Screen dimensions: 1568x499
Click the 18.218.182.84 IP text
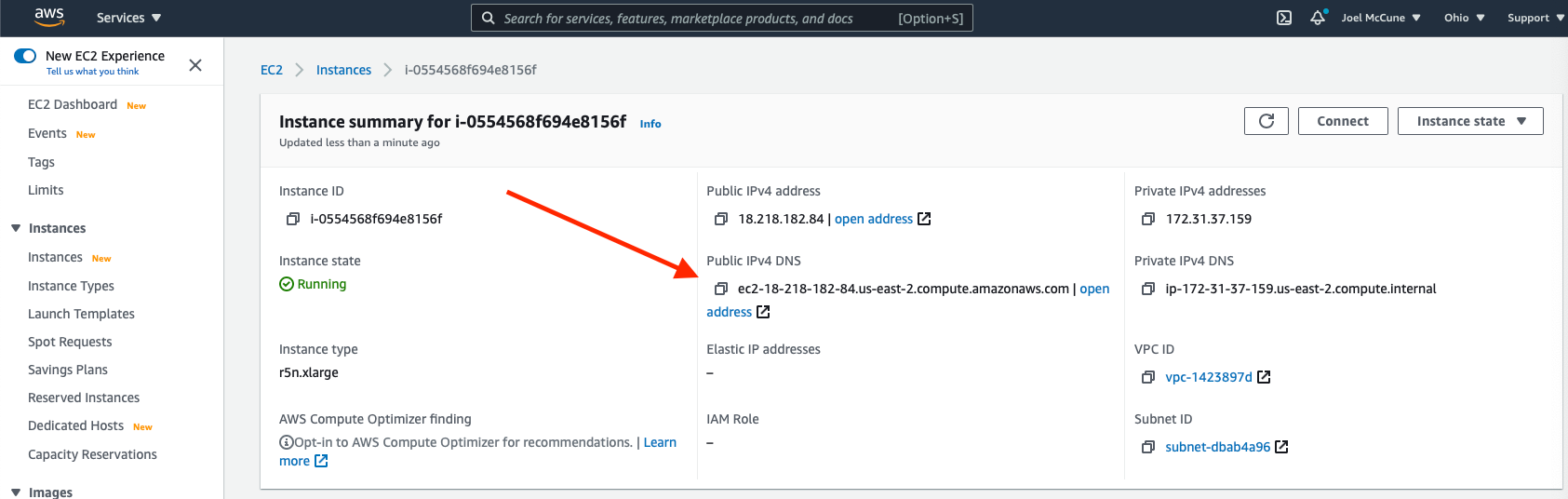[x=781, y=219]
